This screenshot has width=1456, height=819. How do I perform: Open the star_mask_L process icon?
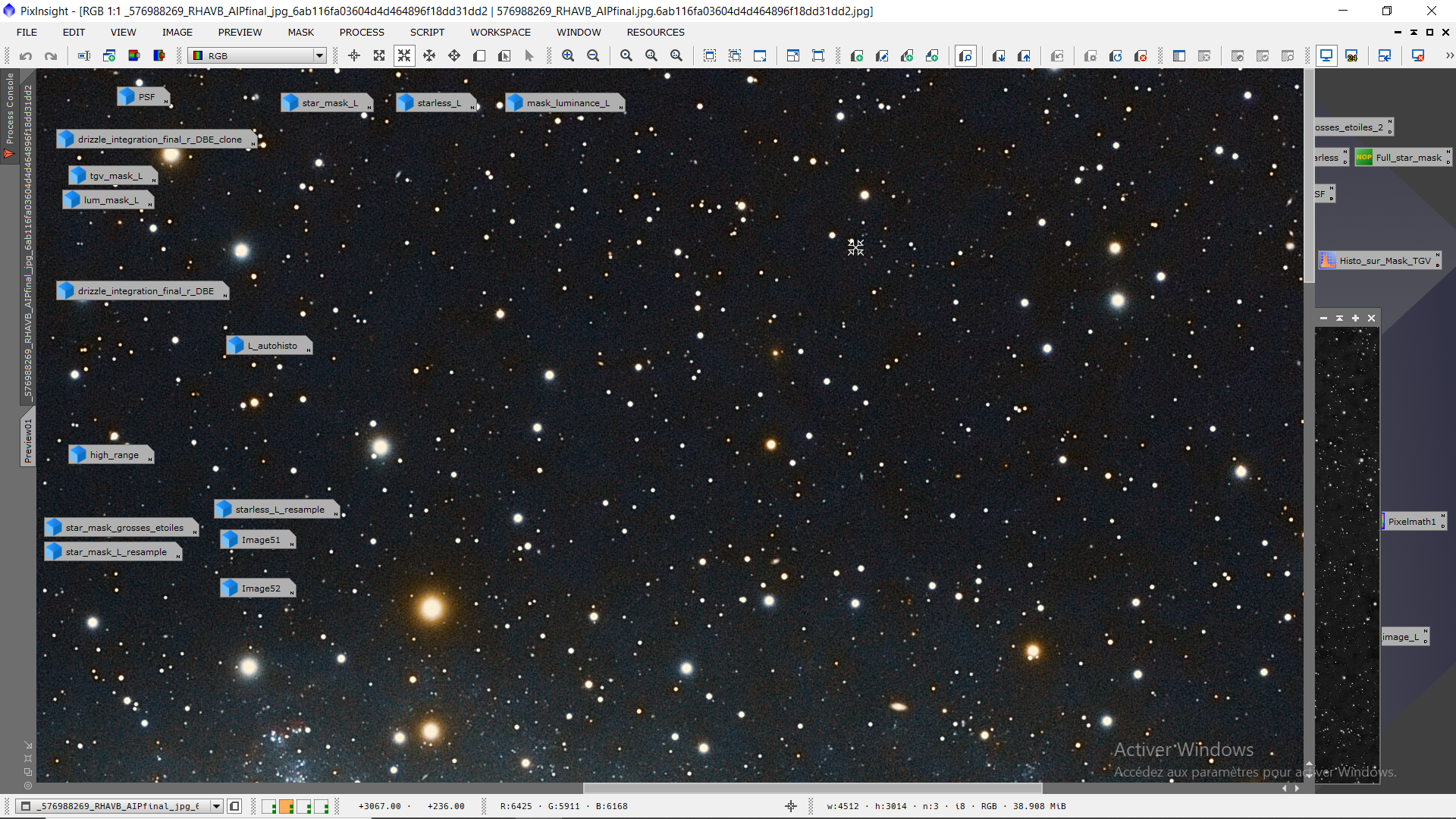pyautogui.click(x=326, y=103)
